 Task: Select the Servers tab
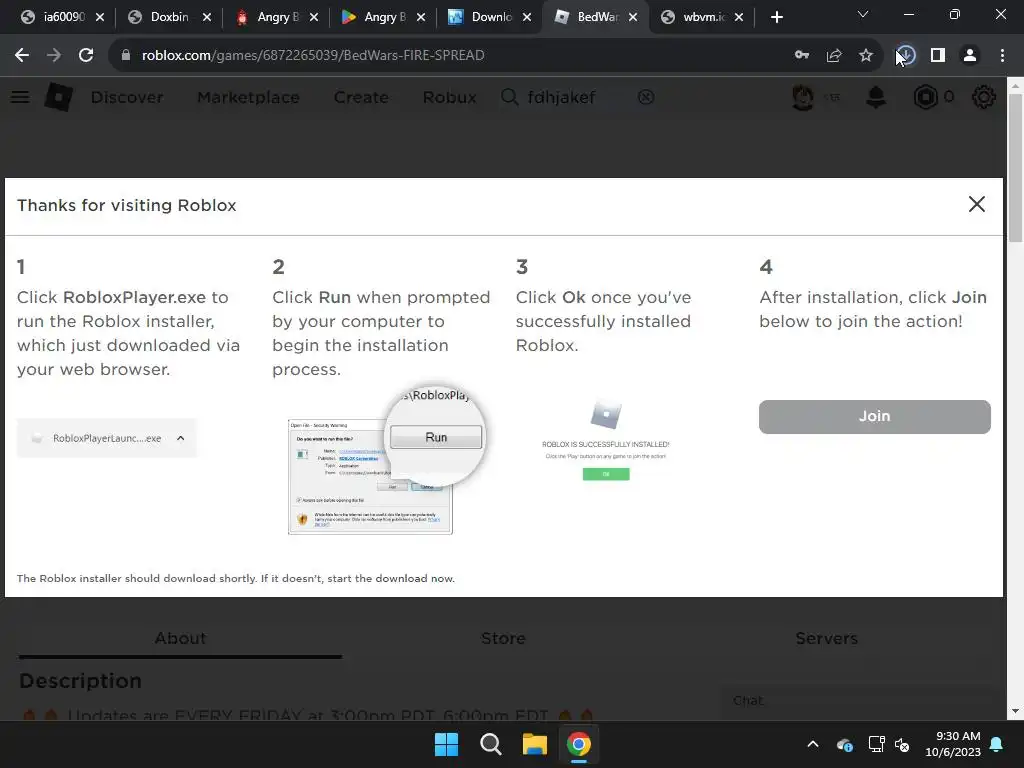point(826,638)
